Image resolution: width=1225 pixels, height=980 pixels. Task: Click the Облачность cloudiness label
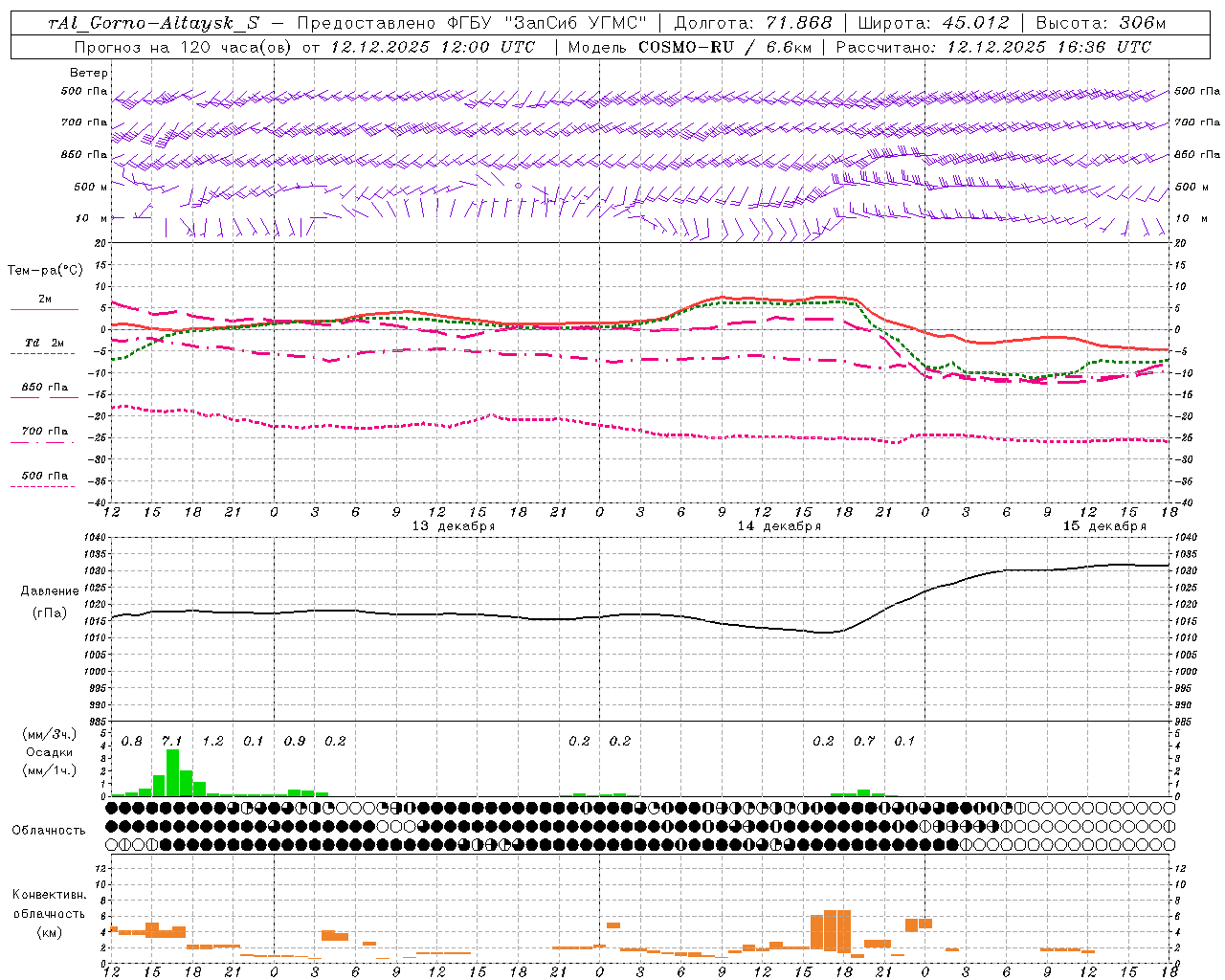(49, 831)
